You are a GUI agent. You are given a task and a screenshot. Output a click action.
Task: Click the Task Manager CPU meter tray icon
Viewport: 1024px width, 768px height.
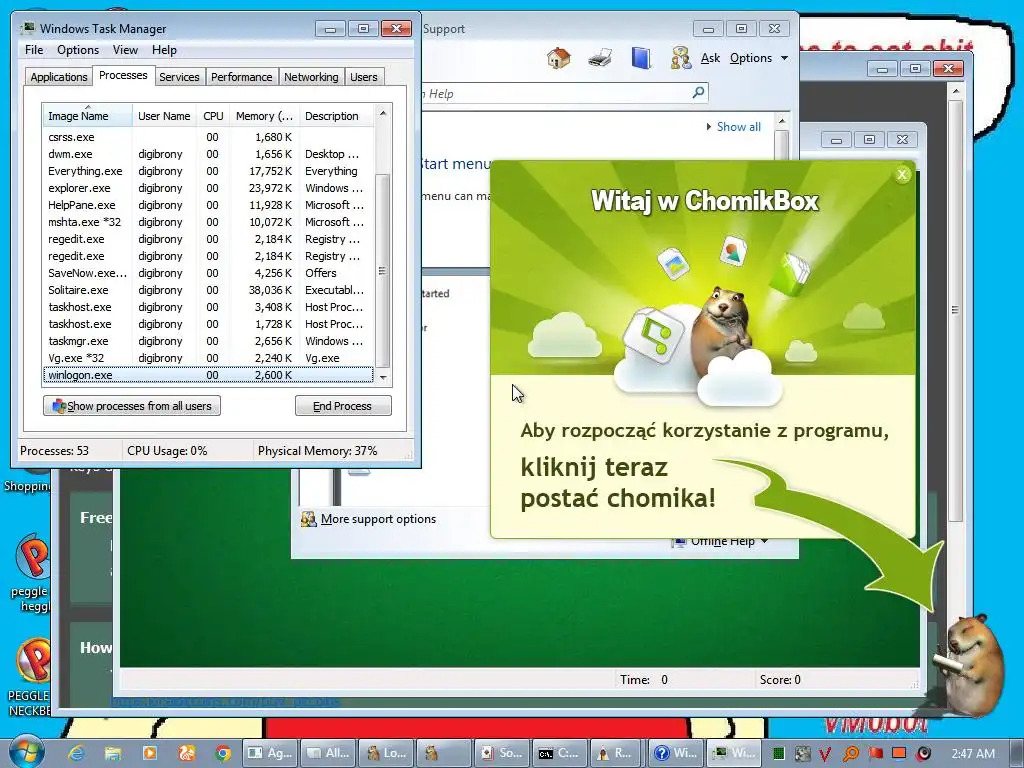click(778, 754)
